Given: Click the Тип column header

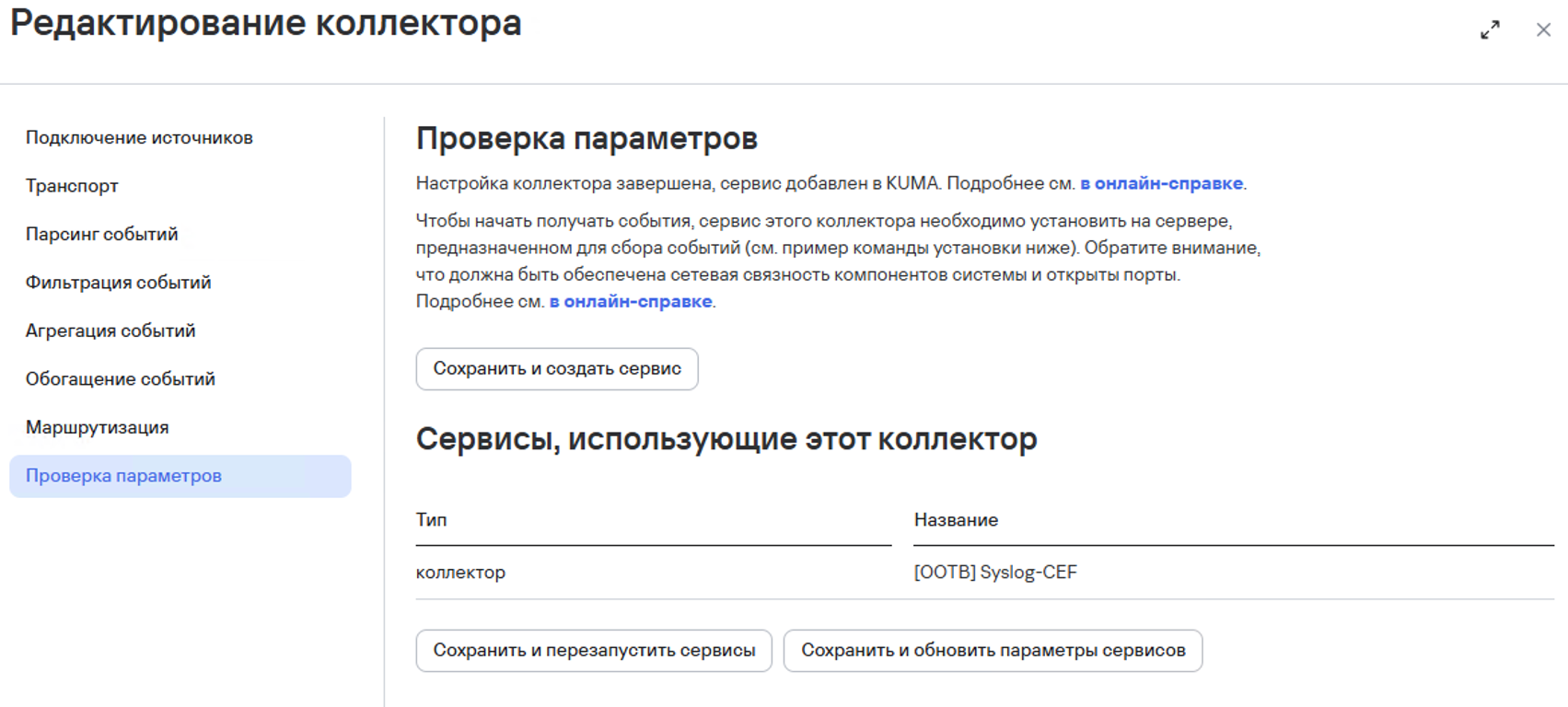Looking at the screenshot, I should 431,520.
